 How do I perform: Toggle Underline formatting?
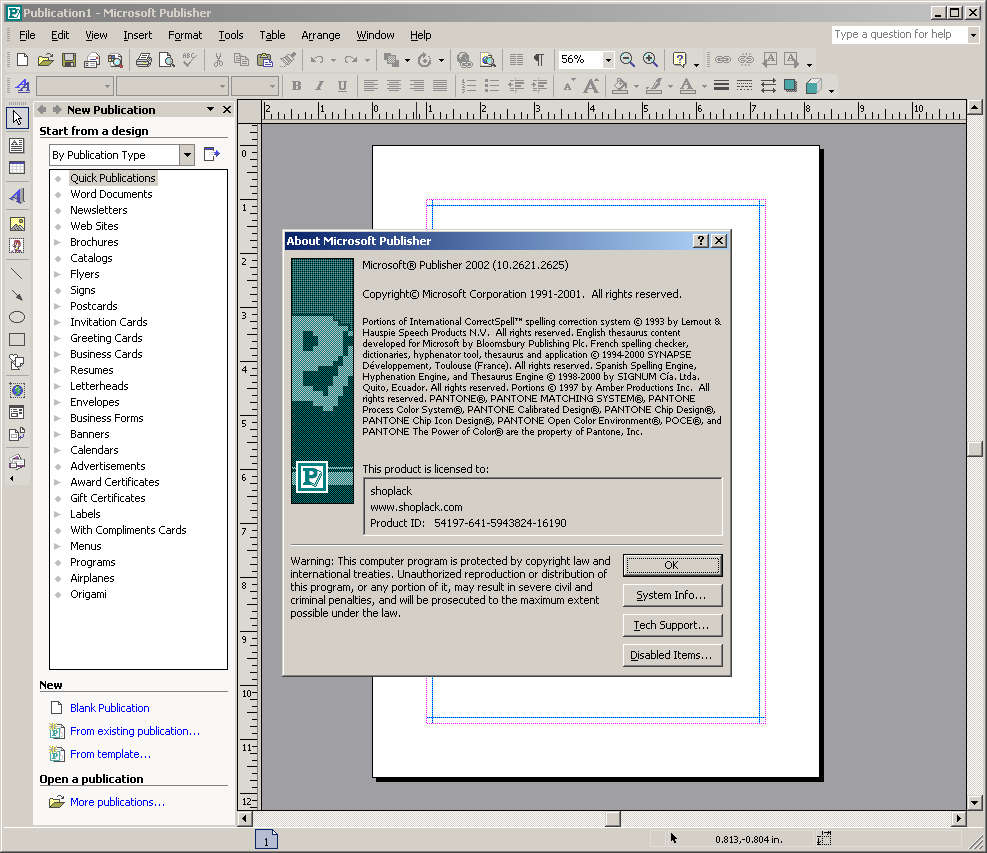pos(342,86)
